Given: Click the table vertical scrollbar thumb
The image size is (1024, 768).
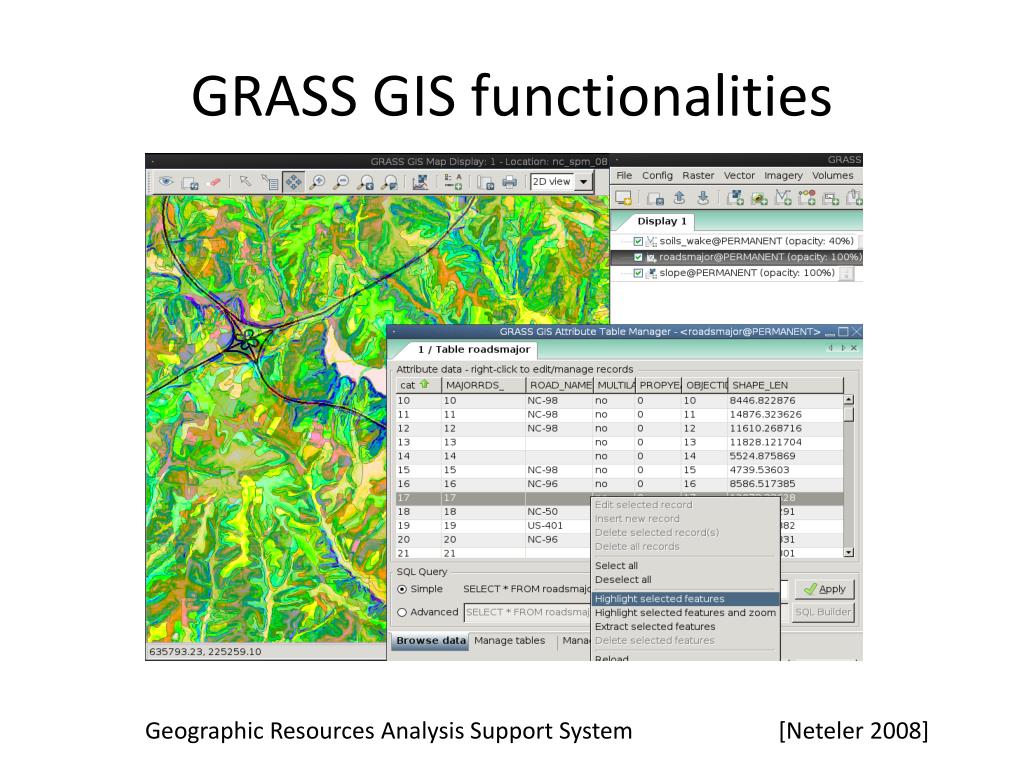Looking at the screenshot, I should 848,415.
